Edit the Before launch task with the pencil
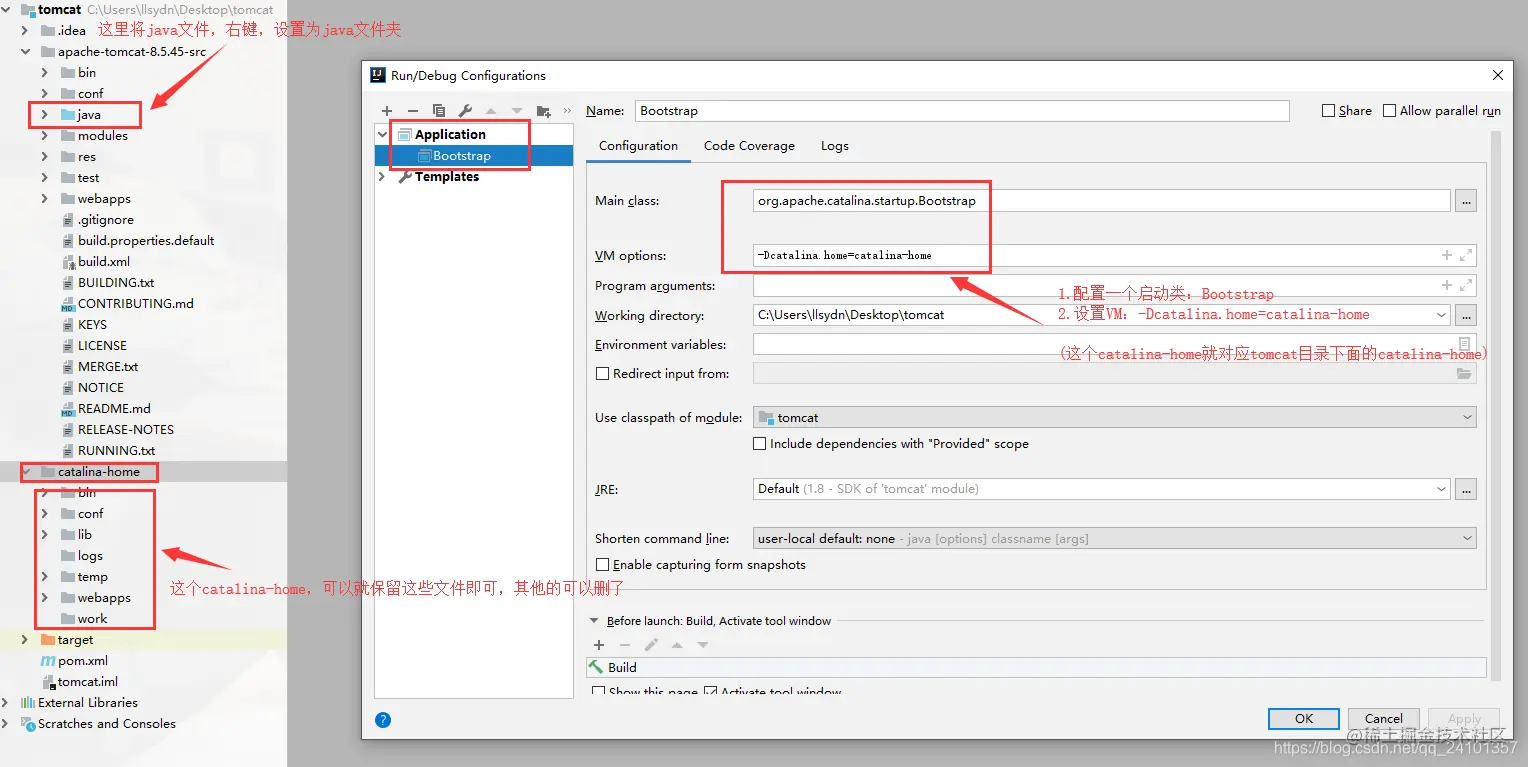The height and width of the screenshot is (767, 1528). (651, 645)
